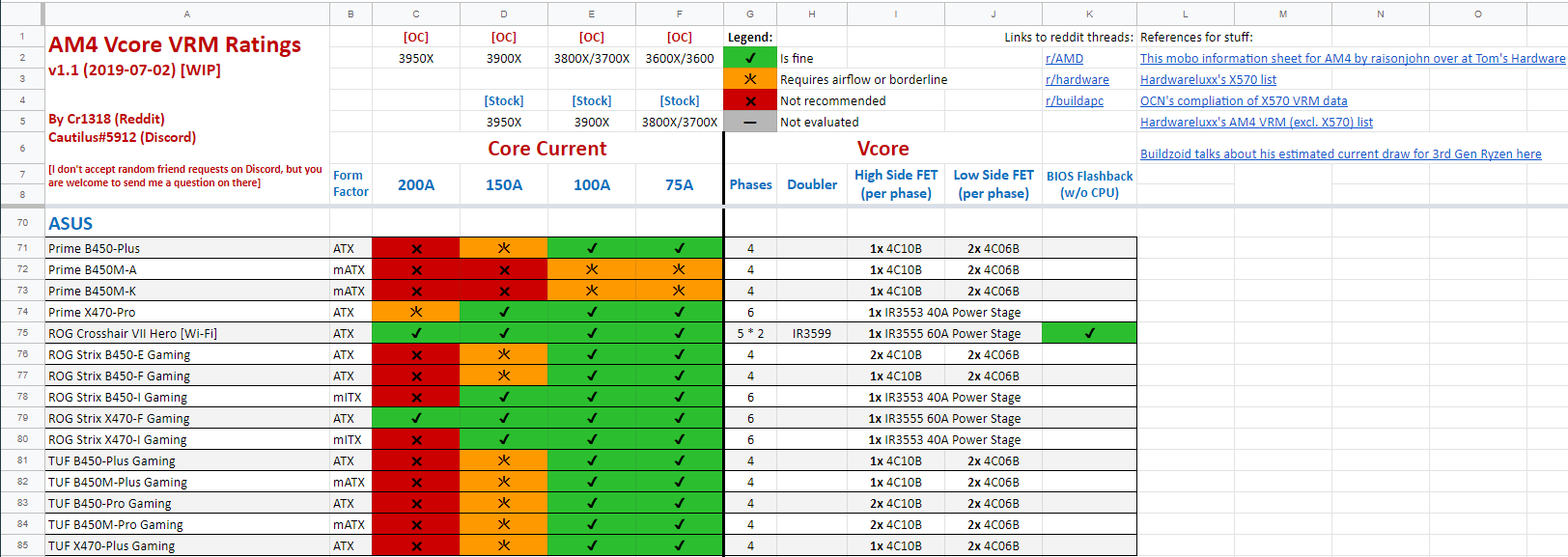Screen dimensions: 1568x557
Task: Click the orange 150A cell for Prime B450-Plus
Action: coord(504,248)
